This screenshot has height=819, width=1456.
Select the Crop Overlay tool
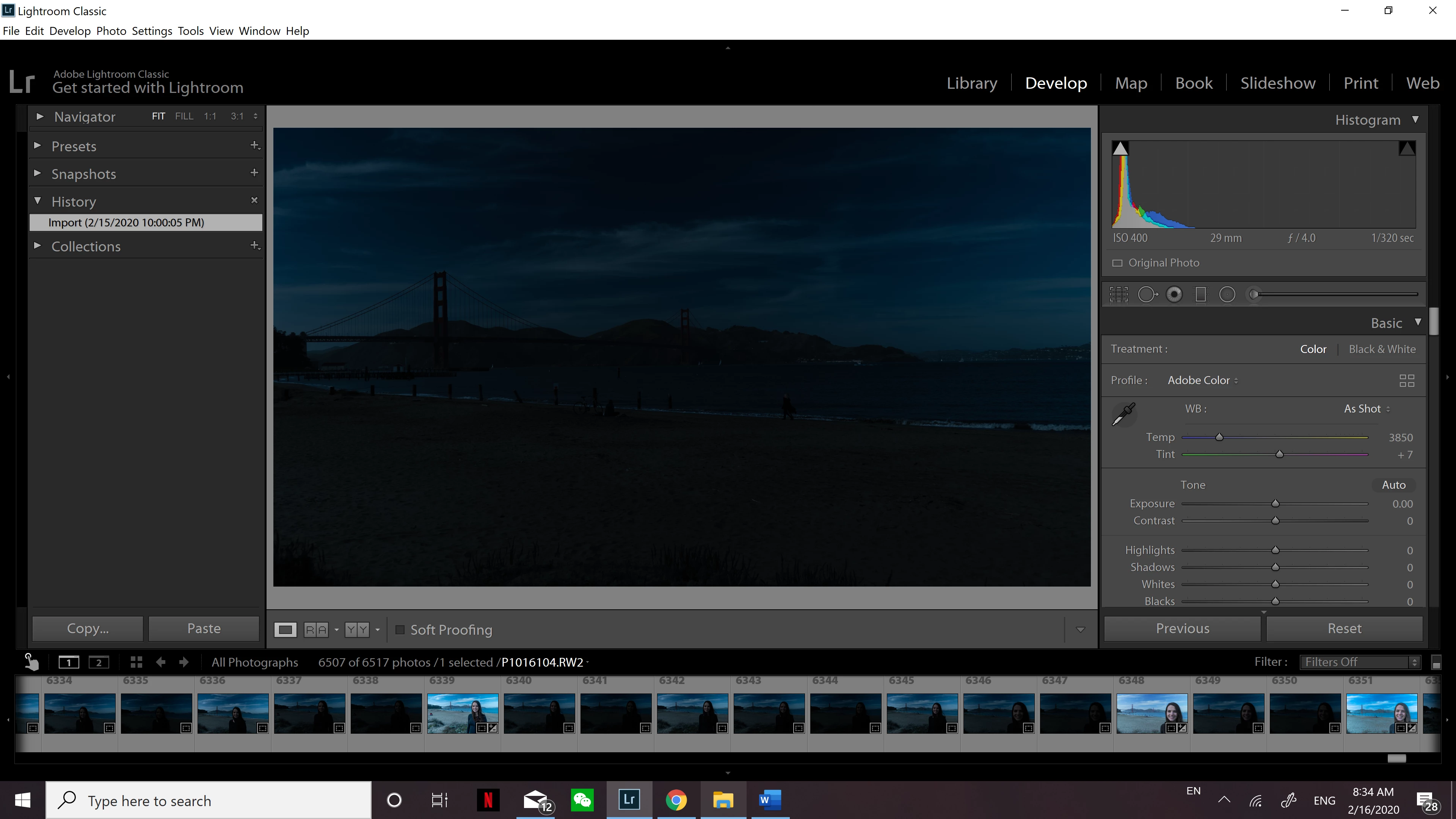coord(1119,295)
